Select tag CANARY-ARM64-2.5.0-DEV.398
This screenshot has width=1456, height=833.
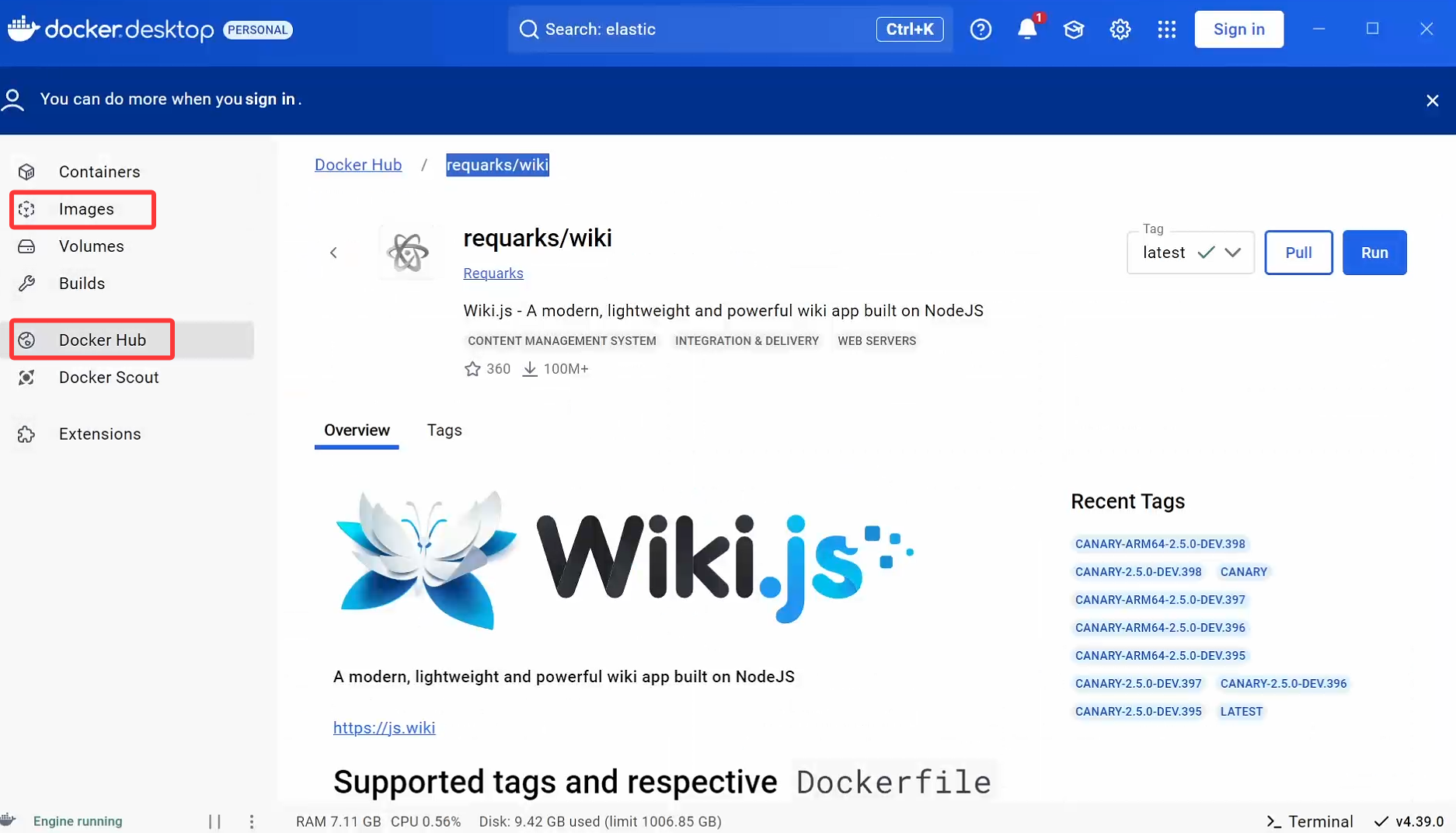(x=1160, y=544)
